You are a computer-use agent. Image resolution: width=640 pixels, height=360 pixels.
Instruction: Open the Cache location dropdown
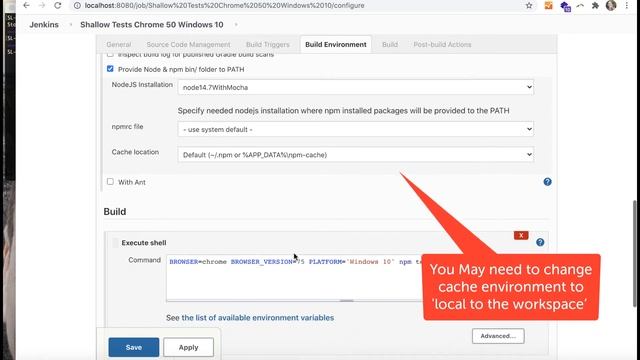click(356, 155)
